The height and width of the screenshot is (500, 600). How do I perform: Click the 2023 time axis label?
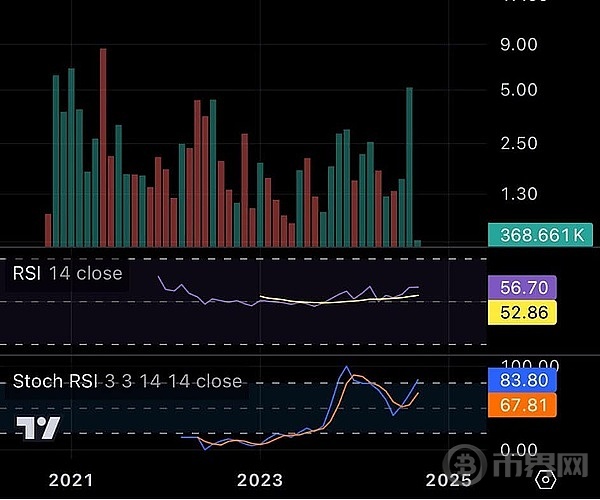tap(260, 480)
